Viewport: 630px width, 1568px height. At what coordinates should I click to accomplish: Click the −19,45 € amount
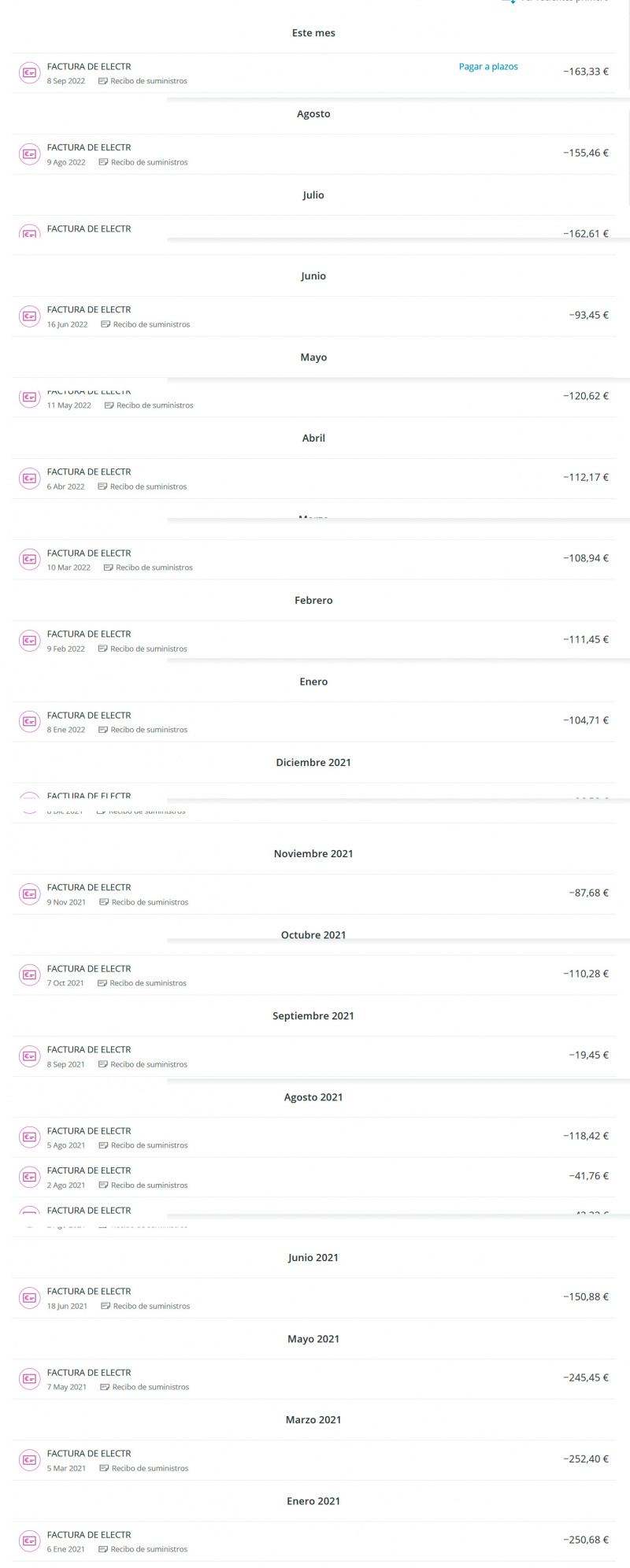click(588, 1056)
